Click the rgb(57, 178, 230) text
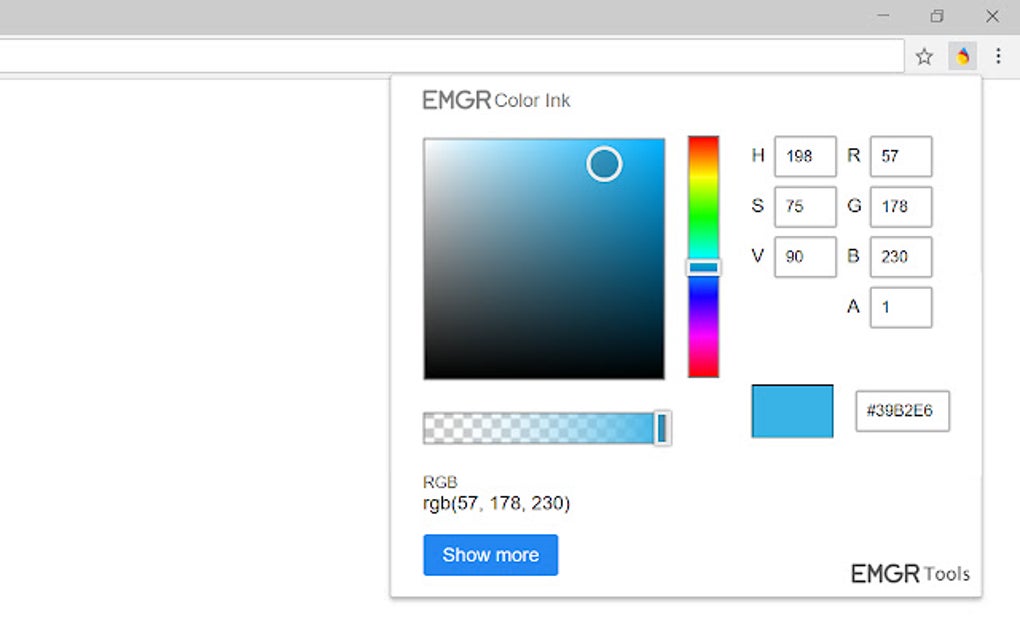Image resolution: width=1020 pixels, height=638 pixels. tap(497, 504)
